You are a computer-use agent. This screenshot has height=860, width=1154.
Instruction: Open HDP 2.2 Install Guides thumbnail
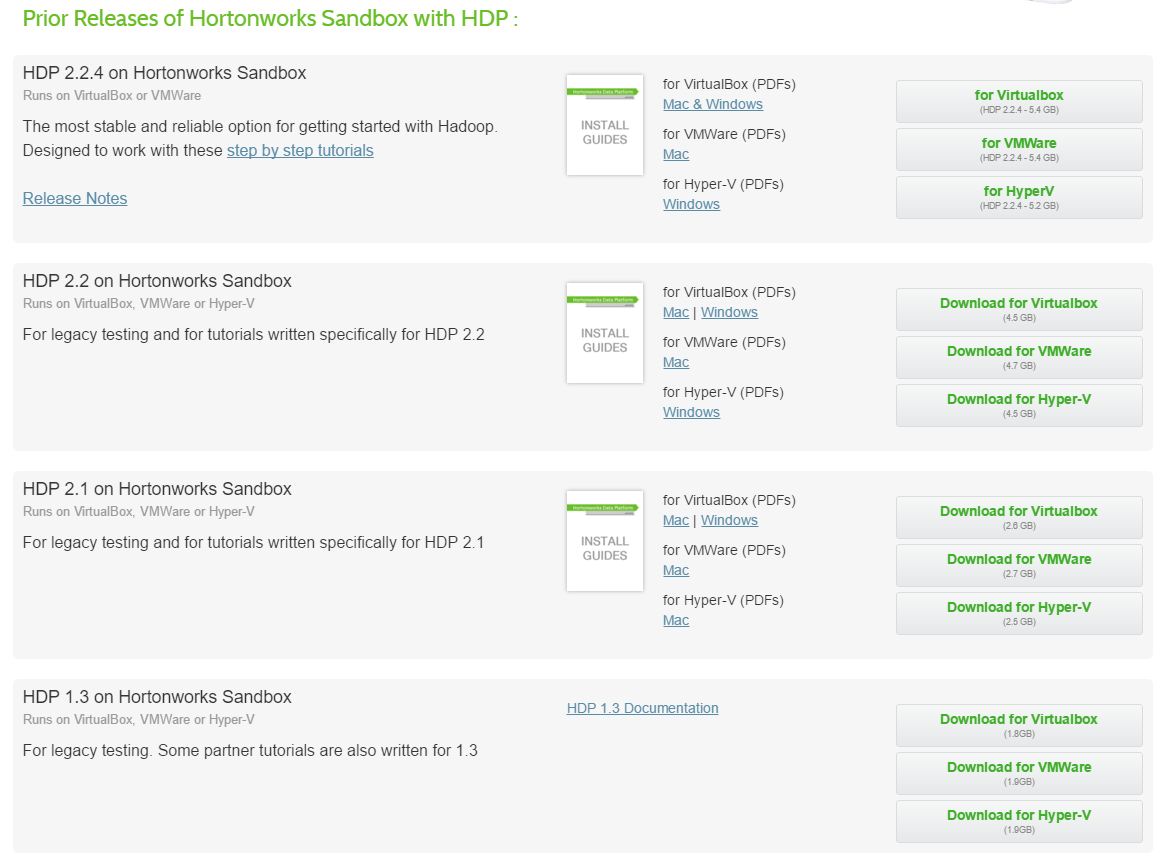pyautogui.click(x=604, y=333)
